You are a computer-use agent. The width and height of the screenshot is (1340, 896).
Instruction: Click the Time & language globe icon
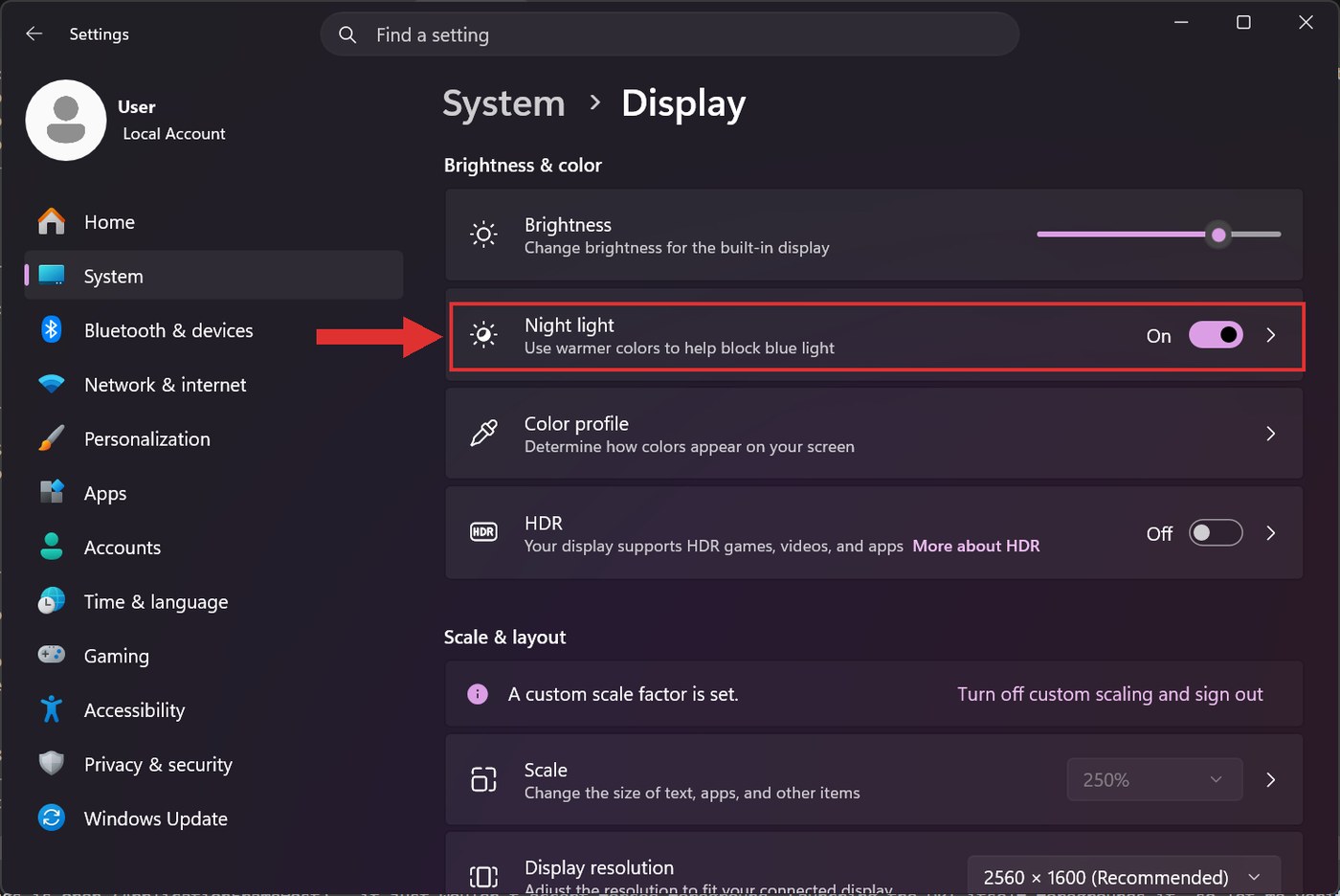(52, 601)
